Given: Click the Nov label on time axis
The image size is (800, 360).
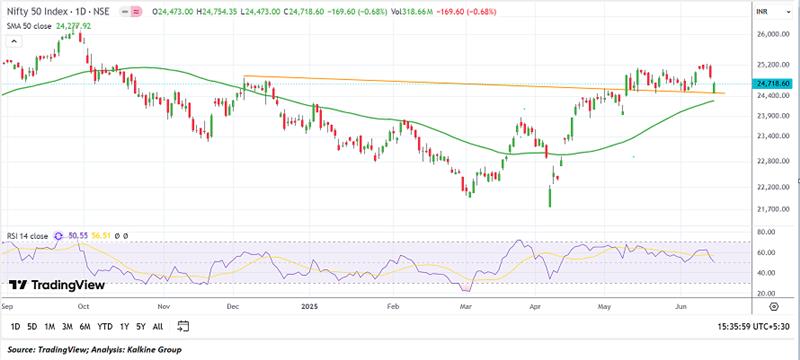Looking at the screenshot, I should coord(164,306).
